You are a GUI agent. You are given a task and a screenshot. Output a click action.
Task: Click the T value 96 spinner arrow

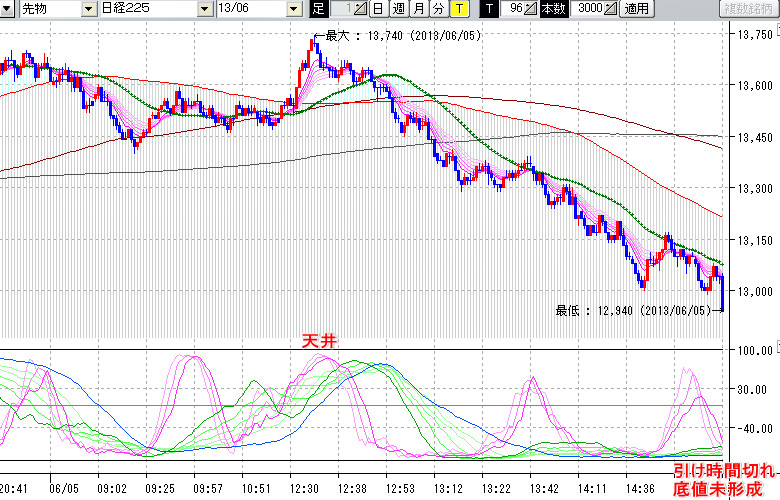[x=531, y=9]
